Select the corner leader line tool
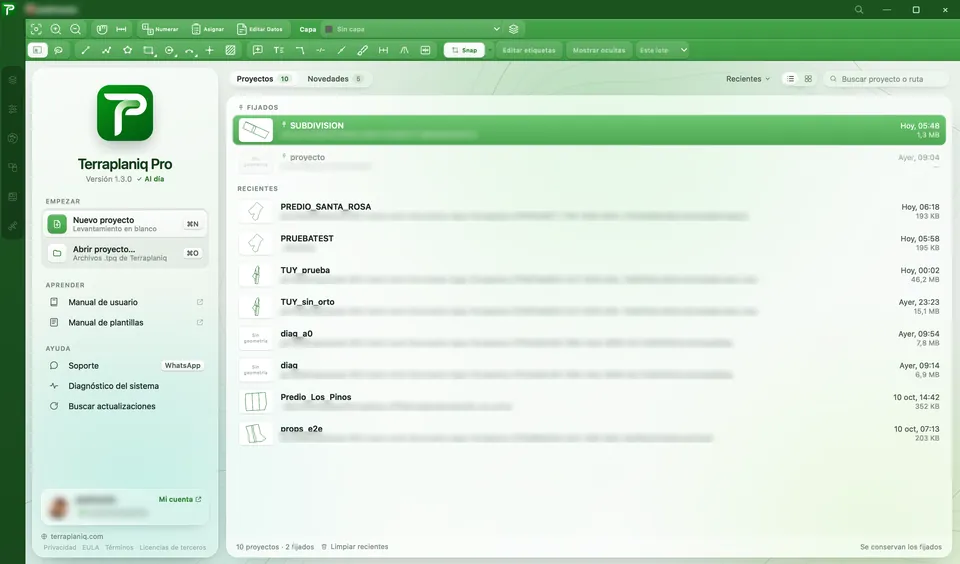Image resolution: width=960 pixels, height=564 pixels. (300, 50)
